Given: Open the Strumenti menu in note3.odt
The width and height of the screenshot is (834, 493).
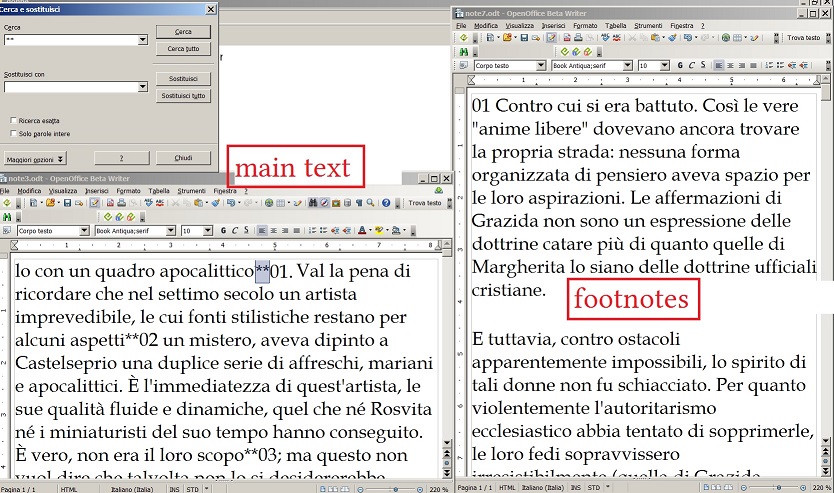Looking at the screenshot, I should [191, 190].
